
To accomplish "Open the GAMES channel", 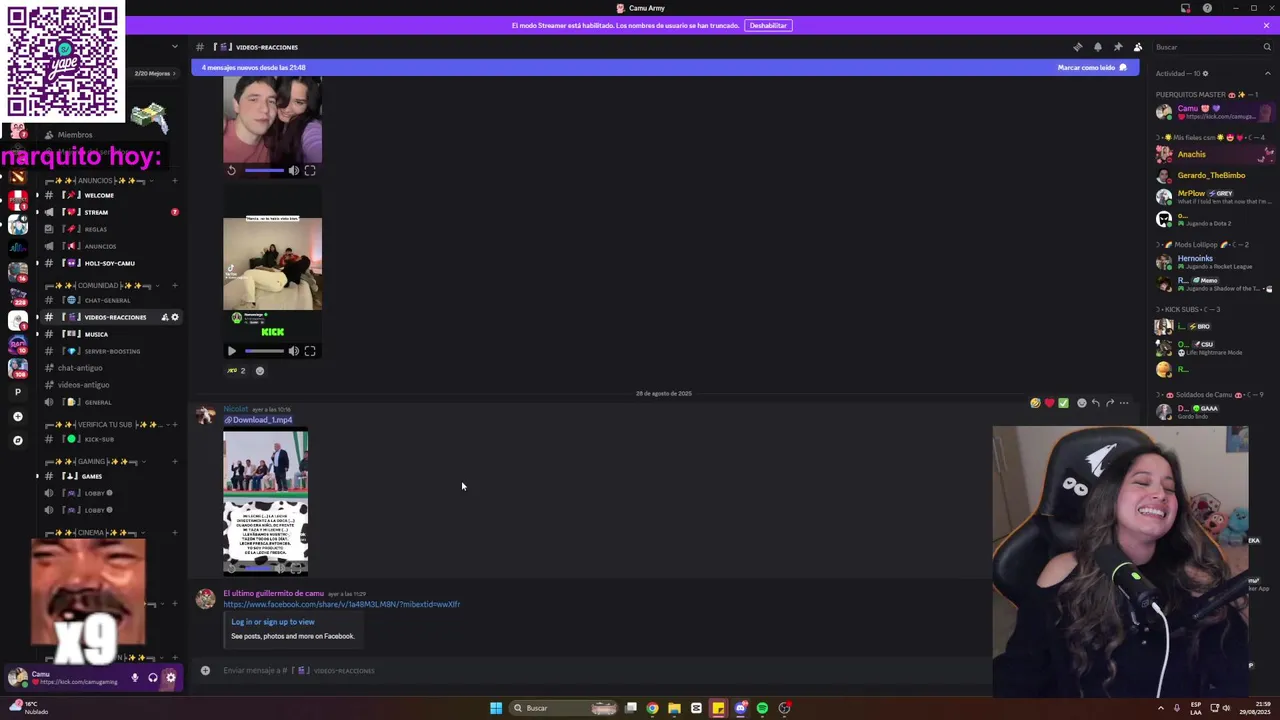I will pos(110,476).
